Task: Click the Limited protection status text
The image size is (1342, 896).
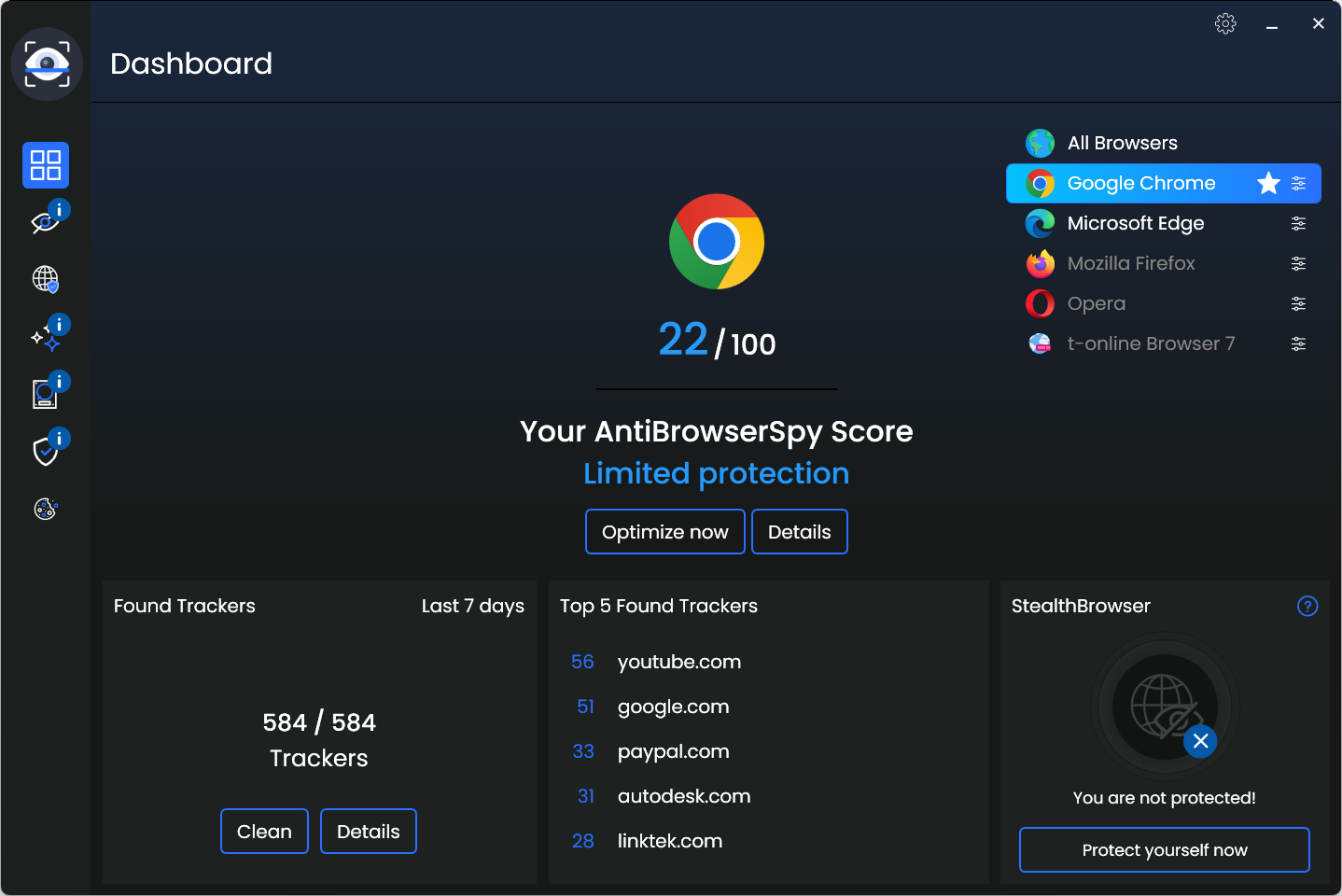Action: (717, 473)
